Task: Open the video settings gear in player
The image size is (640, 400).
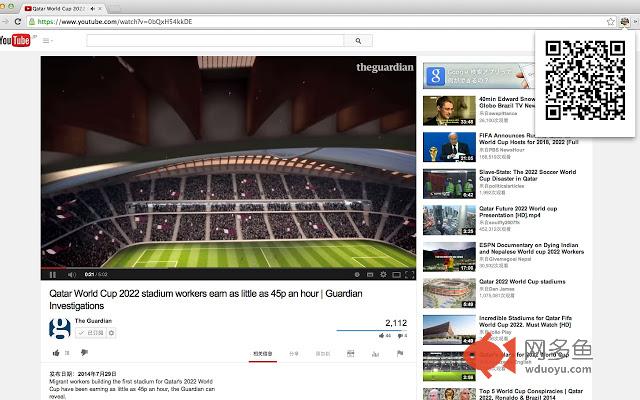Action: 383,275
